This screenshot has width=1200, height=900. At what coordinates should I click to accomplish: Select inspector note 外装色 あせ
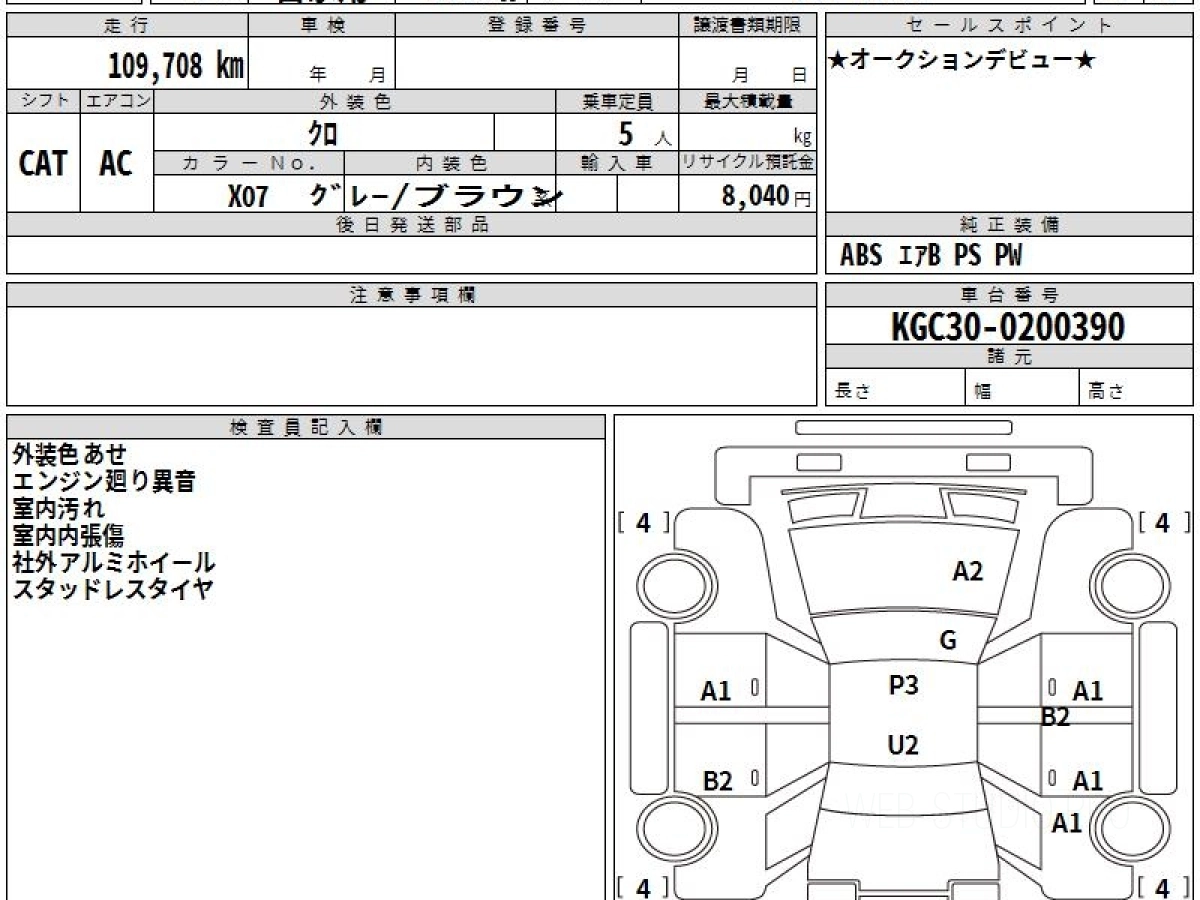(x=70, y=455)
